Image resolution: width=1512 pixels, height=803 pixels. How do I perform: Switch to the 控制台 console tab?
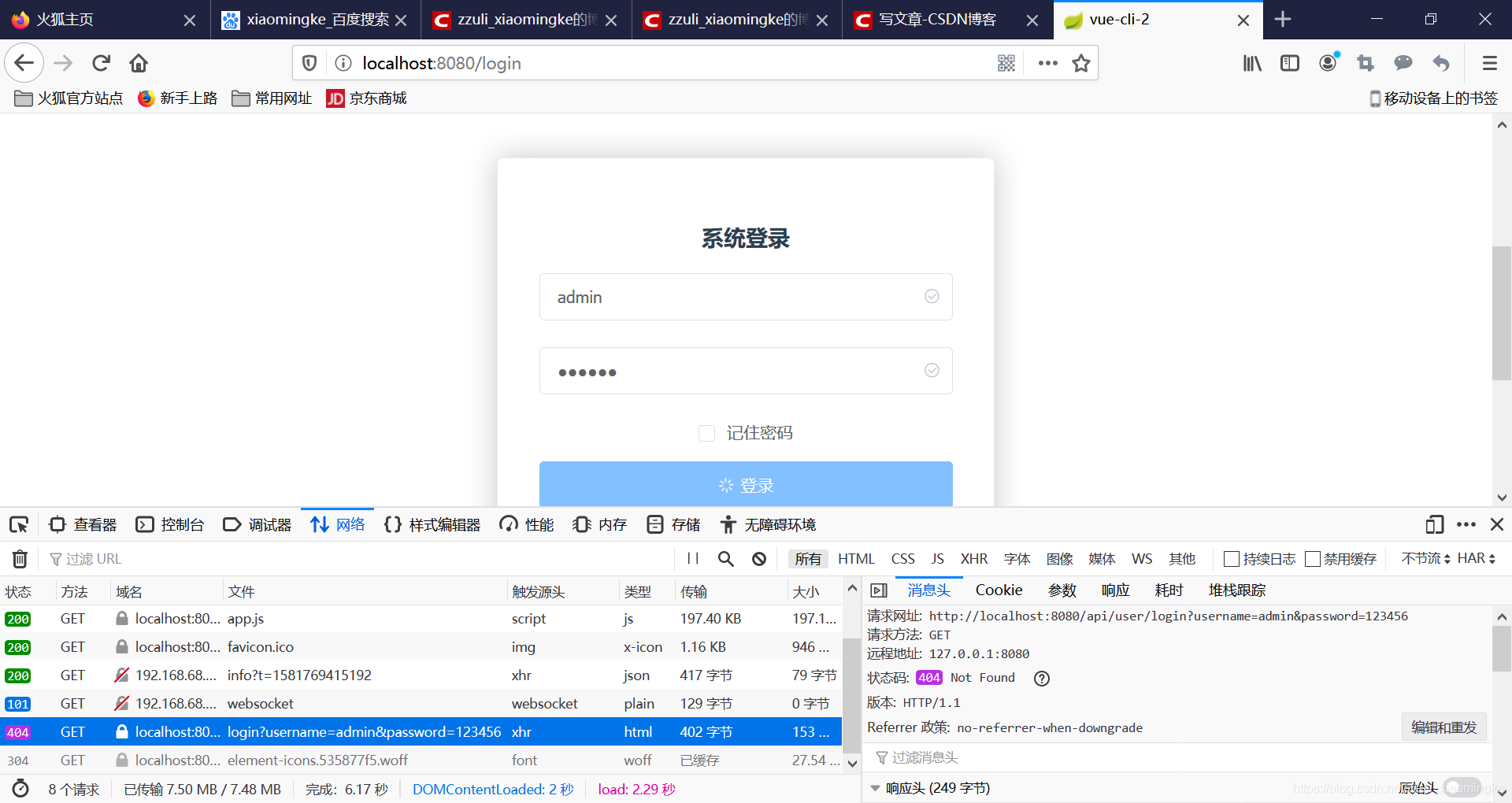[x=170, y=524]
